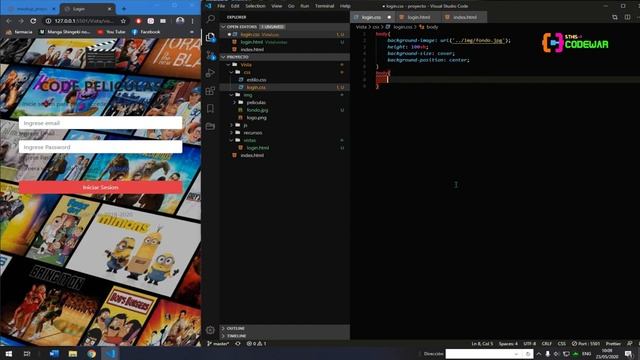This screenshot has width=640, height=360.
Task: Open Task View on the taskbar
Action: 27,353
